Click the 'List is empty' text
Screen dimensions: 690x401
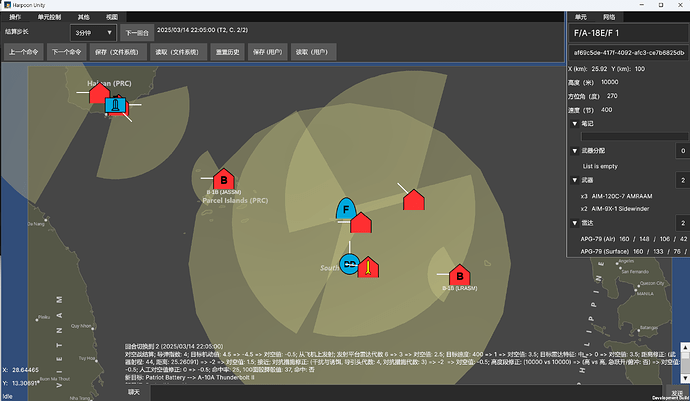tap(600, 166)
